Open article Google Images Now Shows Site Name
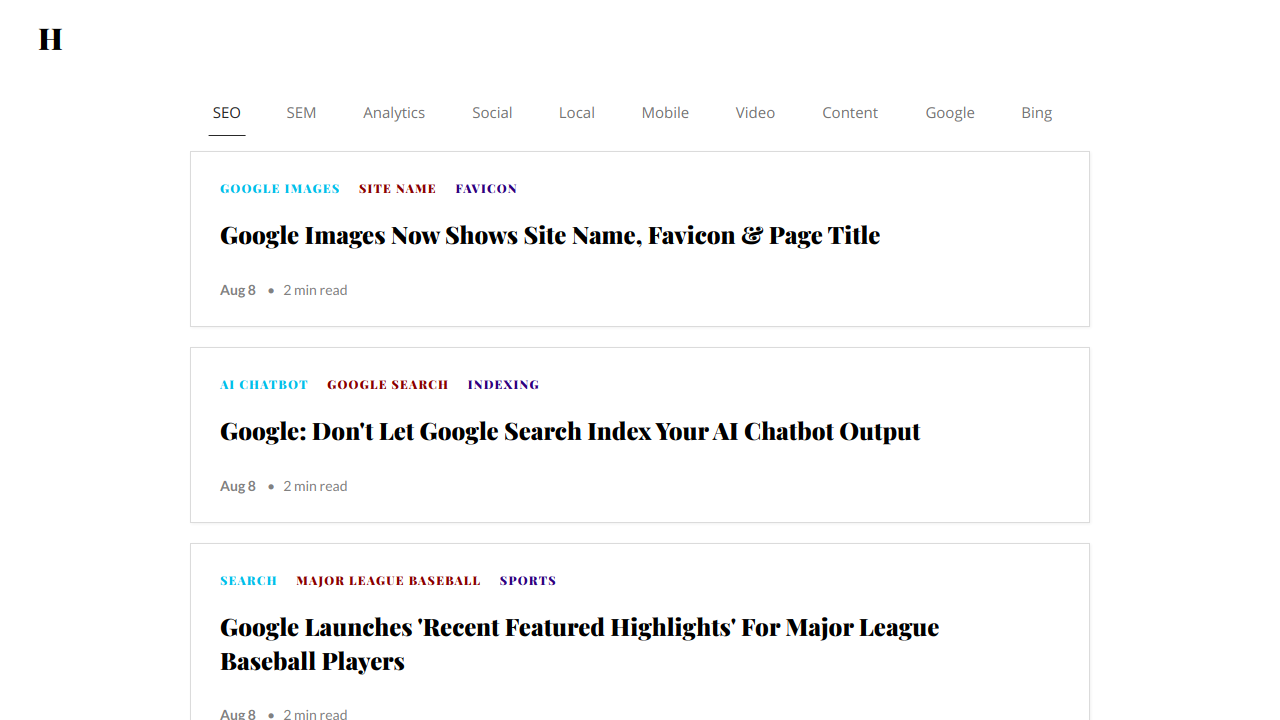1280x720 pixels. pyautogui.click(x=550, y=236)
